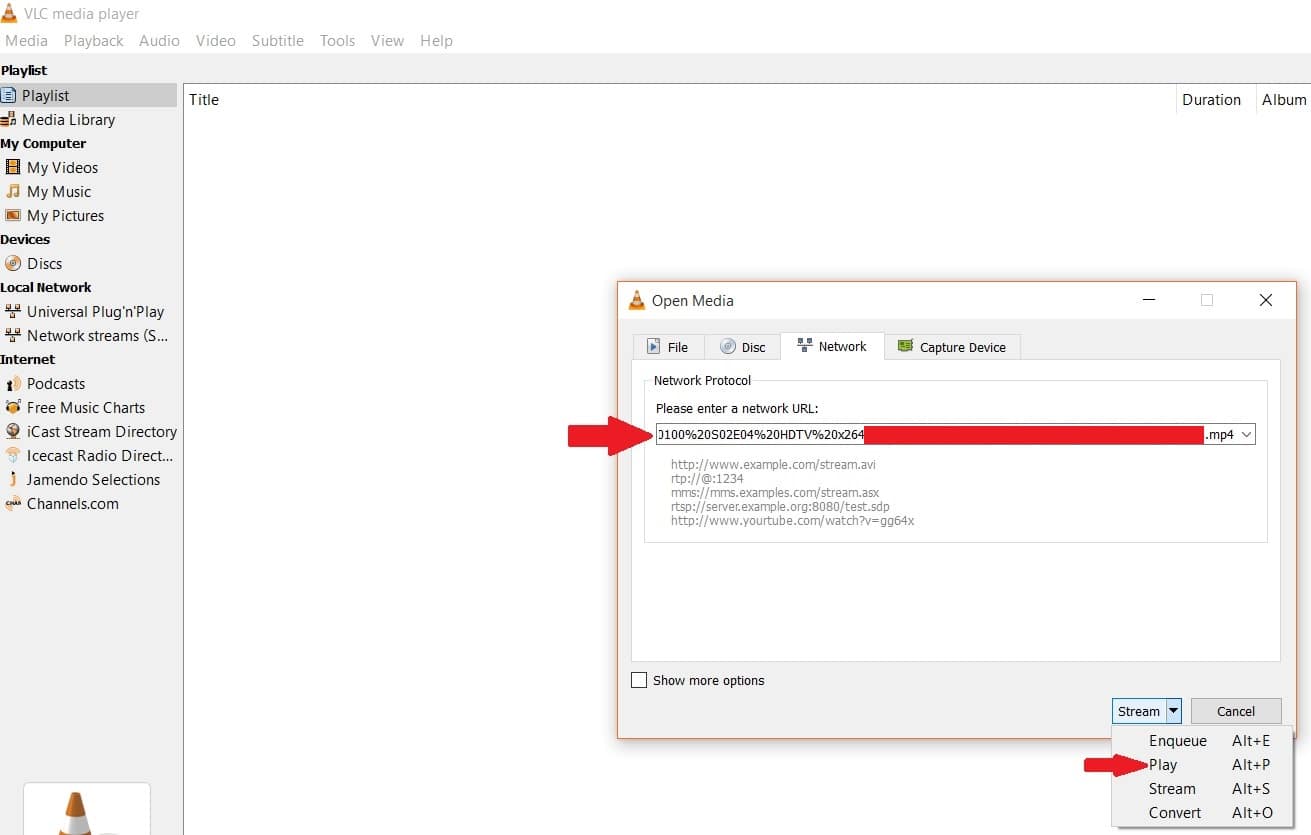
Task: Click the VLC cone in Open Media title
Action: 637,300
